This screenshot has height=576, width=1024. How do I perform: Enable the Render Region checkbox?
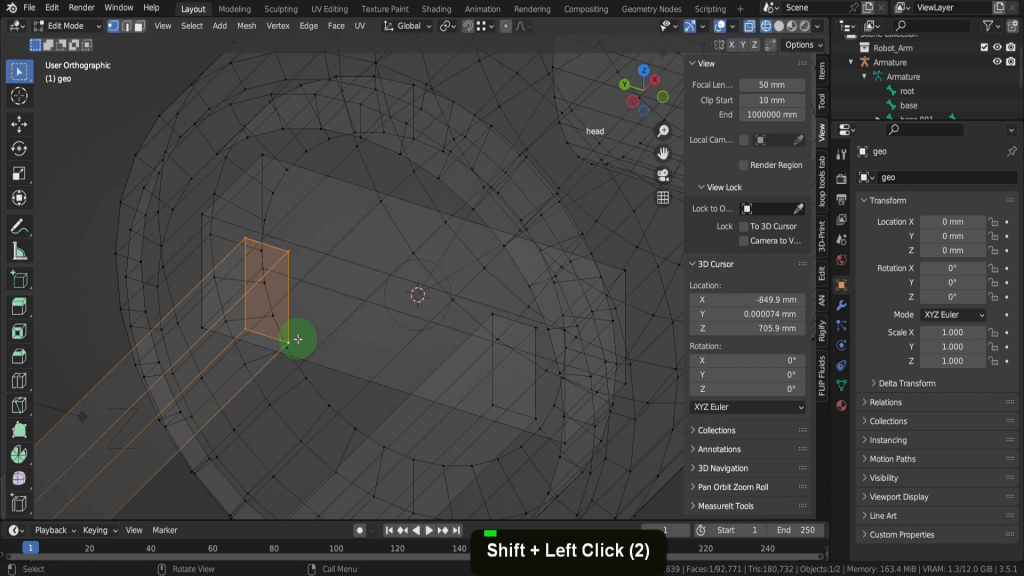coord(743,165)
